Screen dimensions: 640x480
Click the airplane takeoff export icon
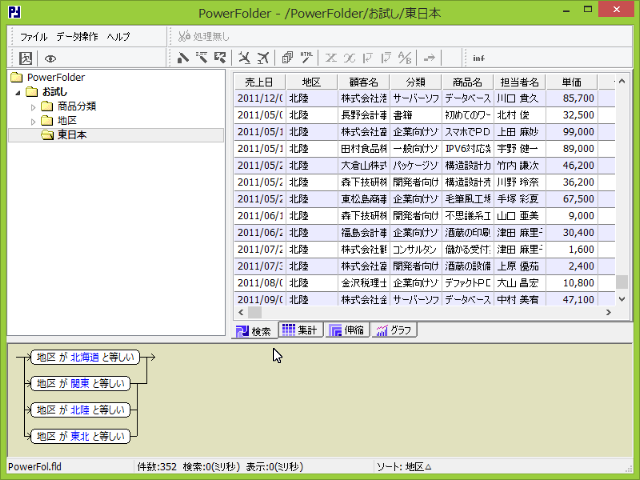pos(263,58)
